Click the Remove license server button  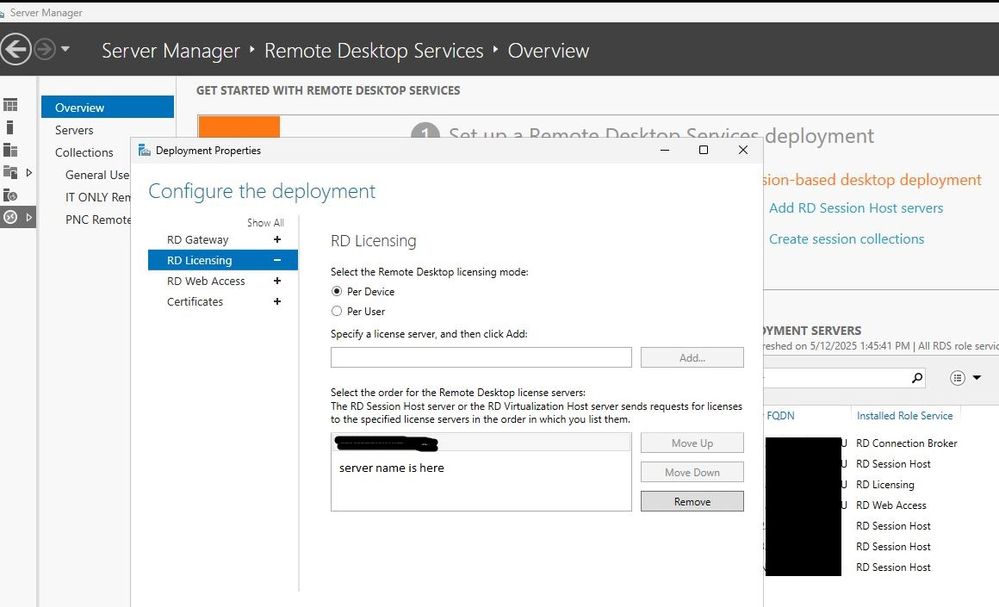tap(692, 501)
